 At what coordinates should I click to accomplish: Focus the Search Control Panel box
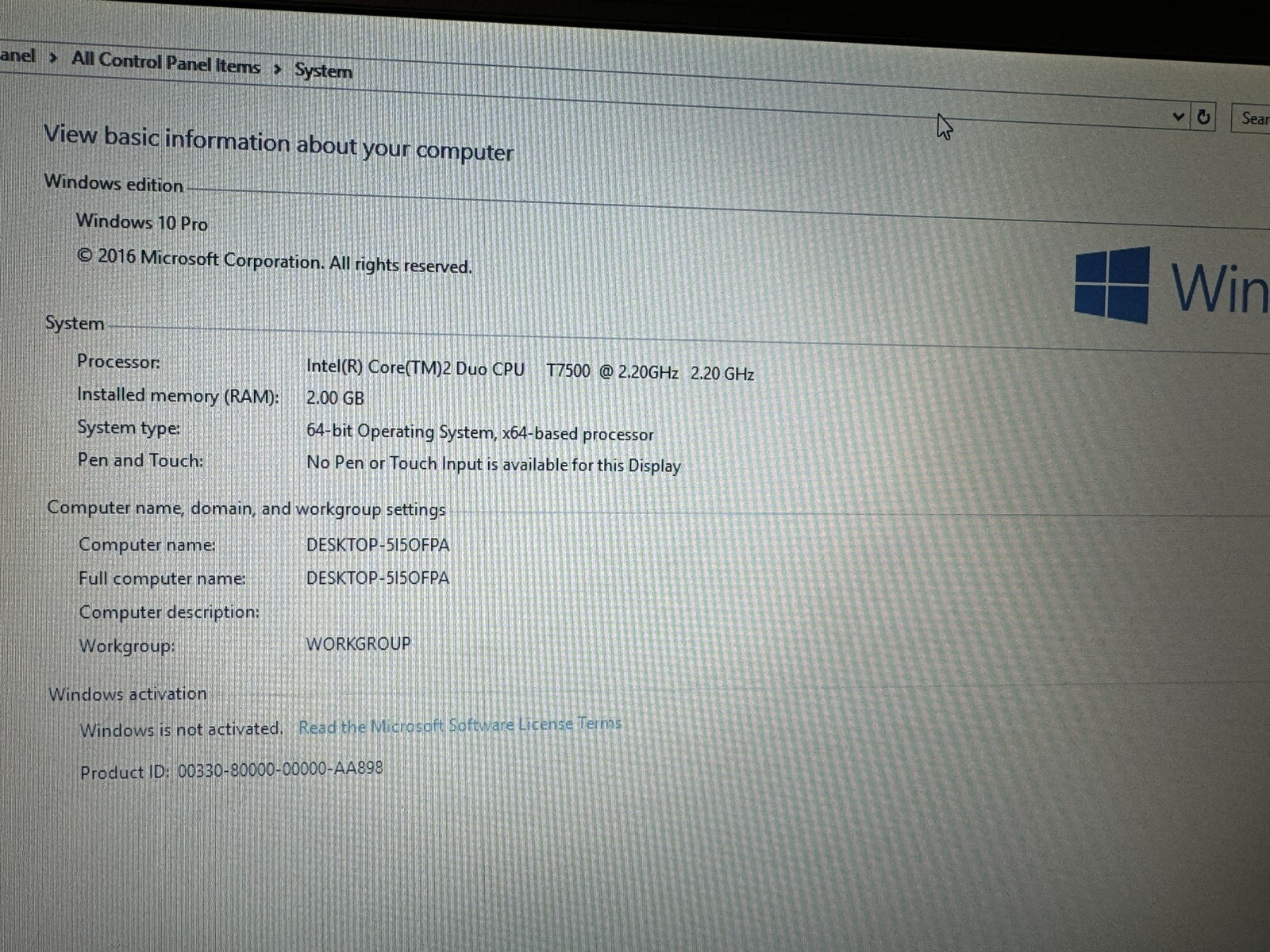(x=1252, y=118)
